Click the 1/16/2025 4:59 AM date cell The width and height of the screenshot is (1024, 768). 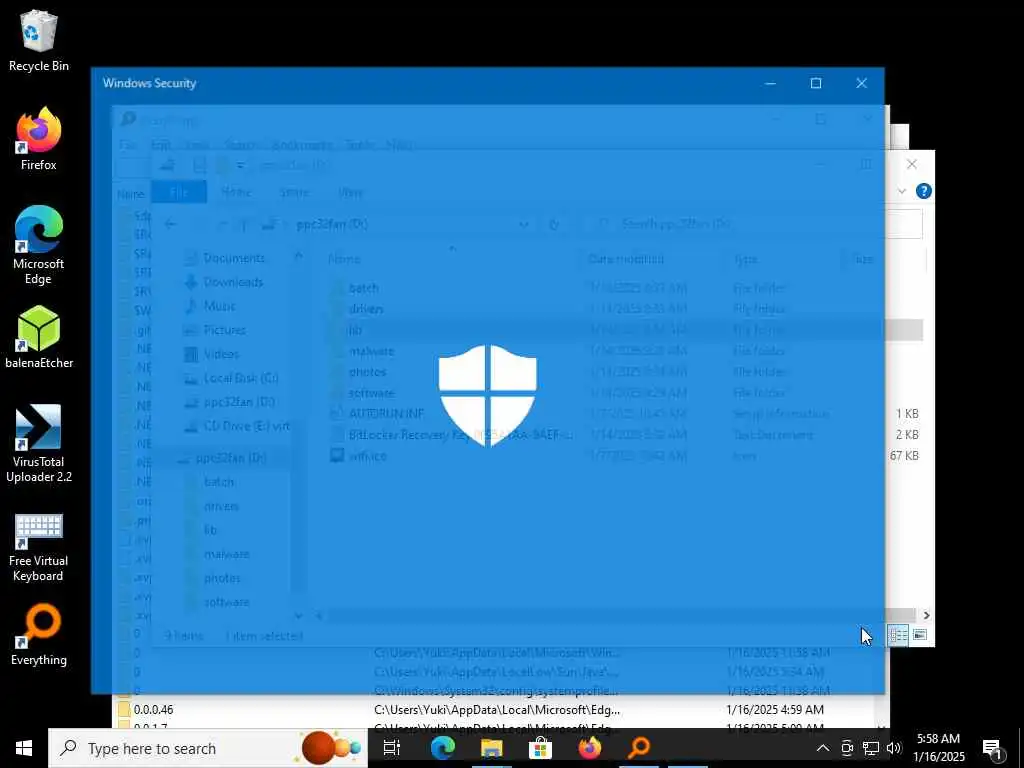click(x=775, y=709)
